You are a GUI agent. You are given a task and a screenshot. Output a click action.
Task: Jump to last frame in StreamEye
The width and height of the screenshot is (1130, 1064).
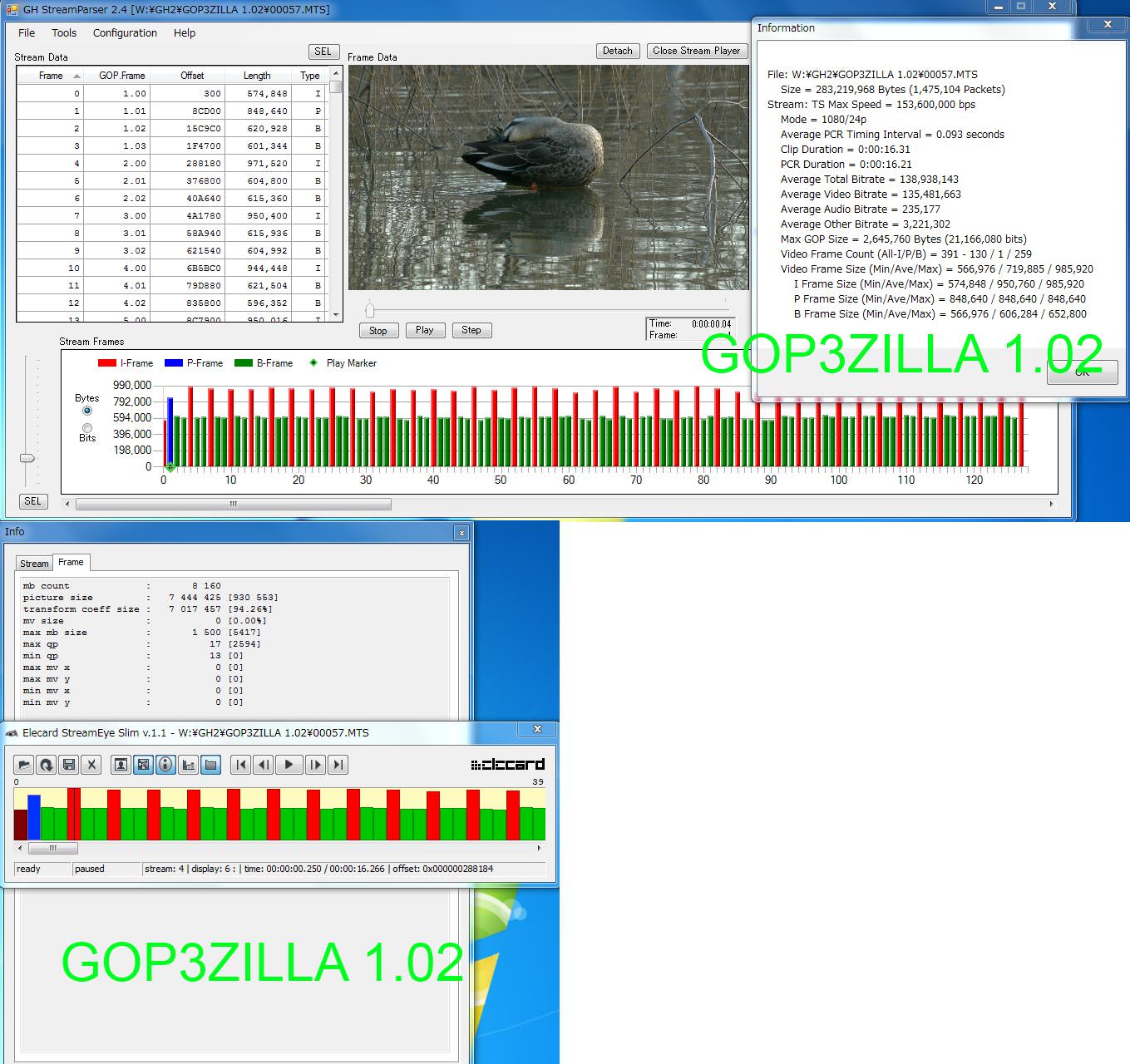[338, 765]
